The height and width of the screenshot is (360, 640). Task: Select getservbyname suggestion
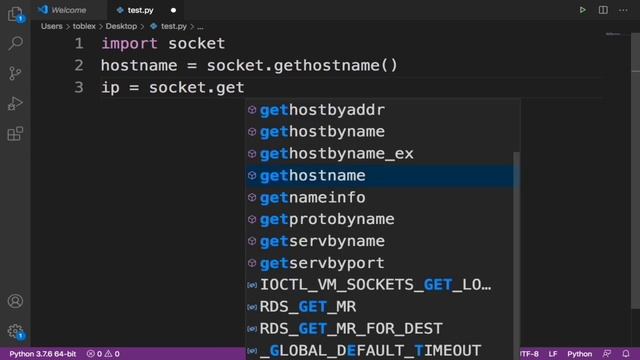click(x=380, y=241)
